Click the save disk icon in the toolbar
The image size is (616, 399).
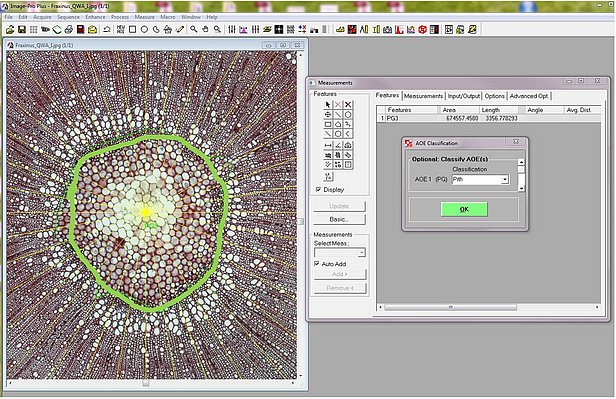pyautogui.click(x=22, y=29)
